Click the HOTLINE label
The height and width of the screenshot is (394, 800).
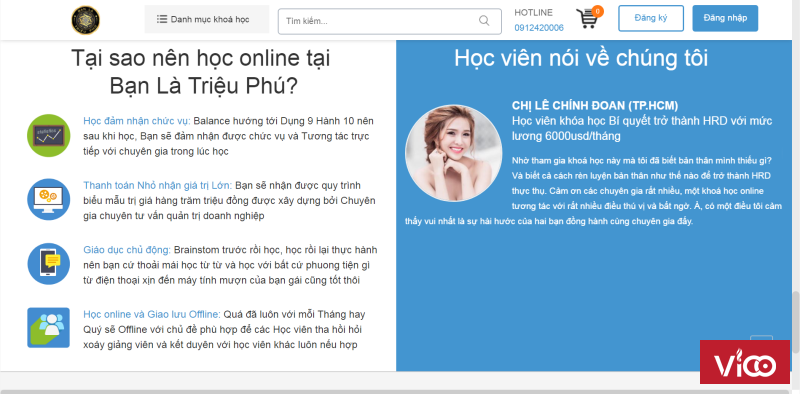[533, 13]
